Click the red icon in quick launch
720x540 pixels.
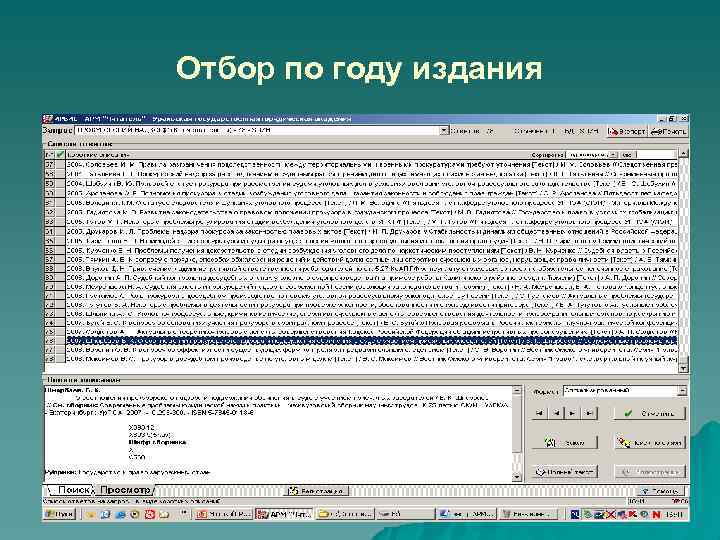149,514
